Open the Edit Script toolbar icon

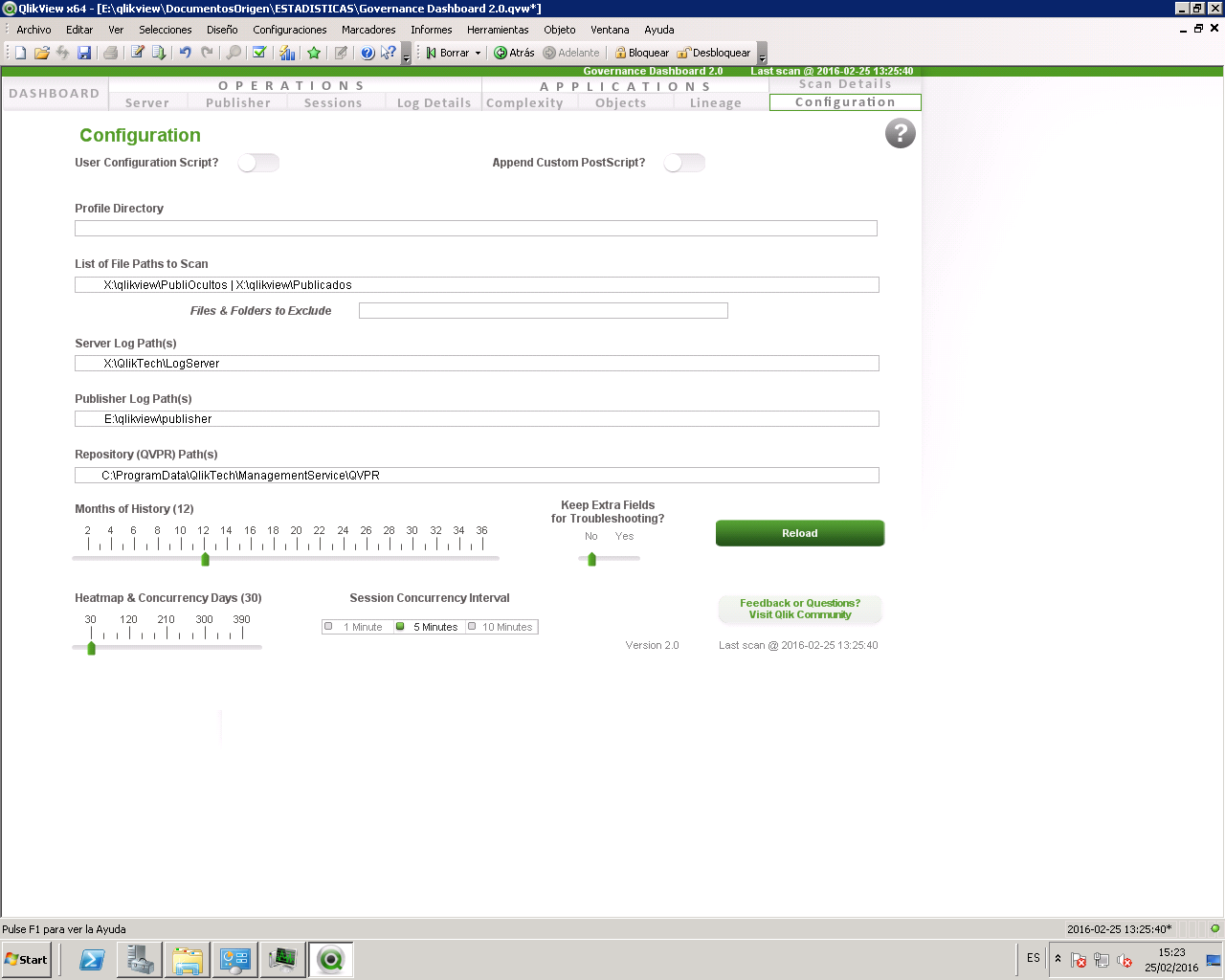point(138,53)
